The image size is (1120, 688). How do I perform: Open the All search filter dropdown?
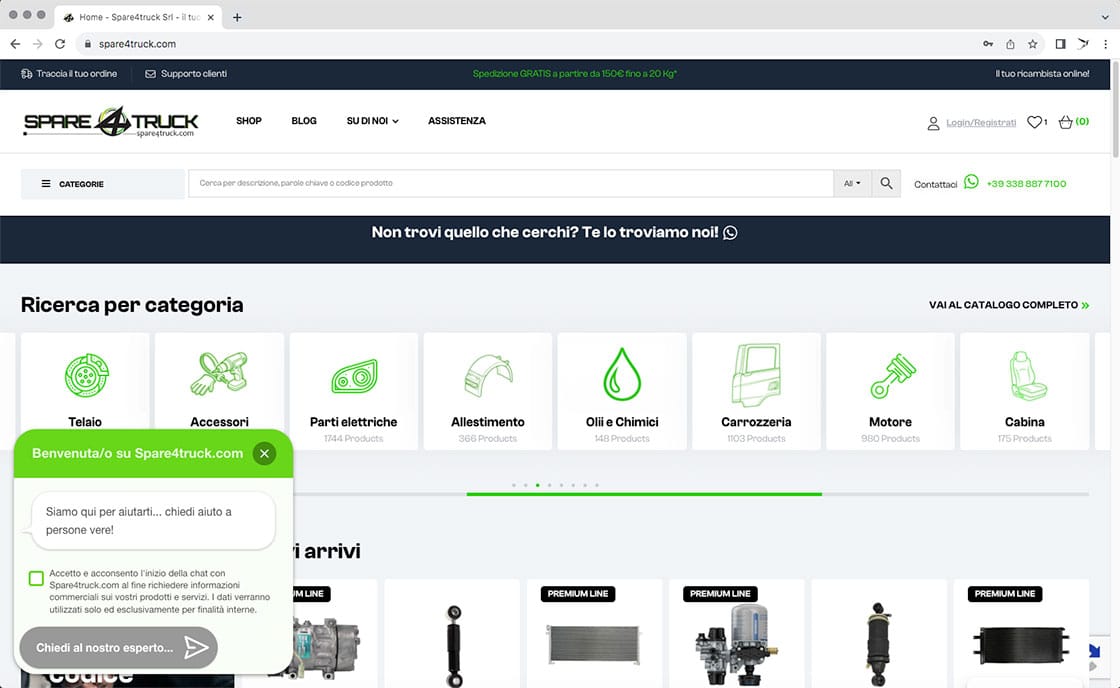(852, 184)
